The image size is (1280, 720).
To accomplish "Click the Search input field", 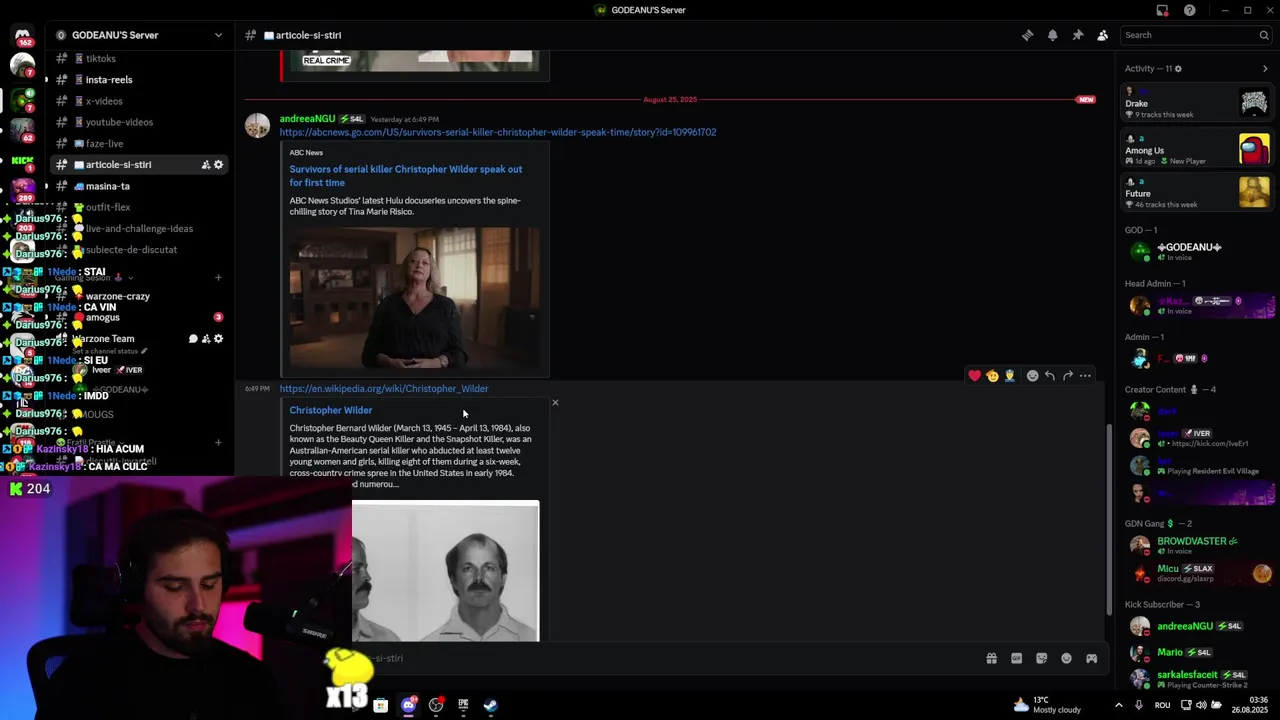I will point(1195,35).
